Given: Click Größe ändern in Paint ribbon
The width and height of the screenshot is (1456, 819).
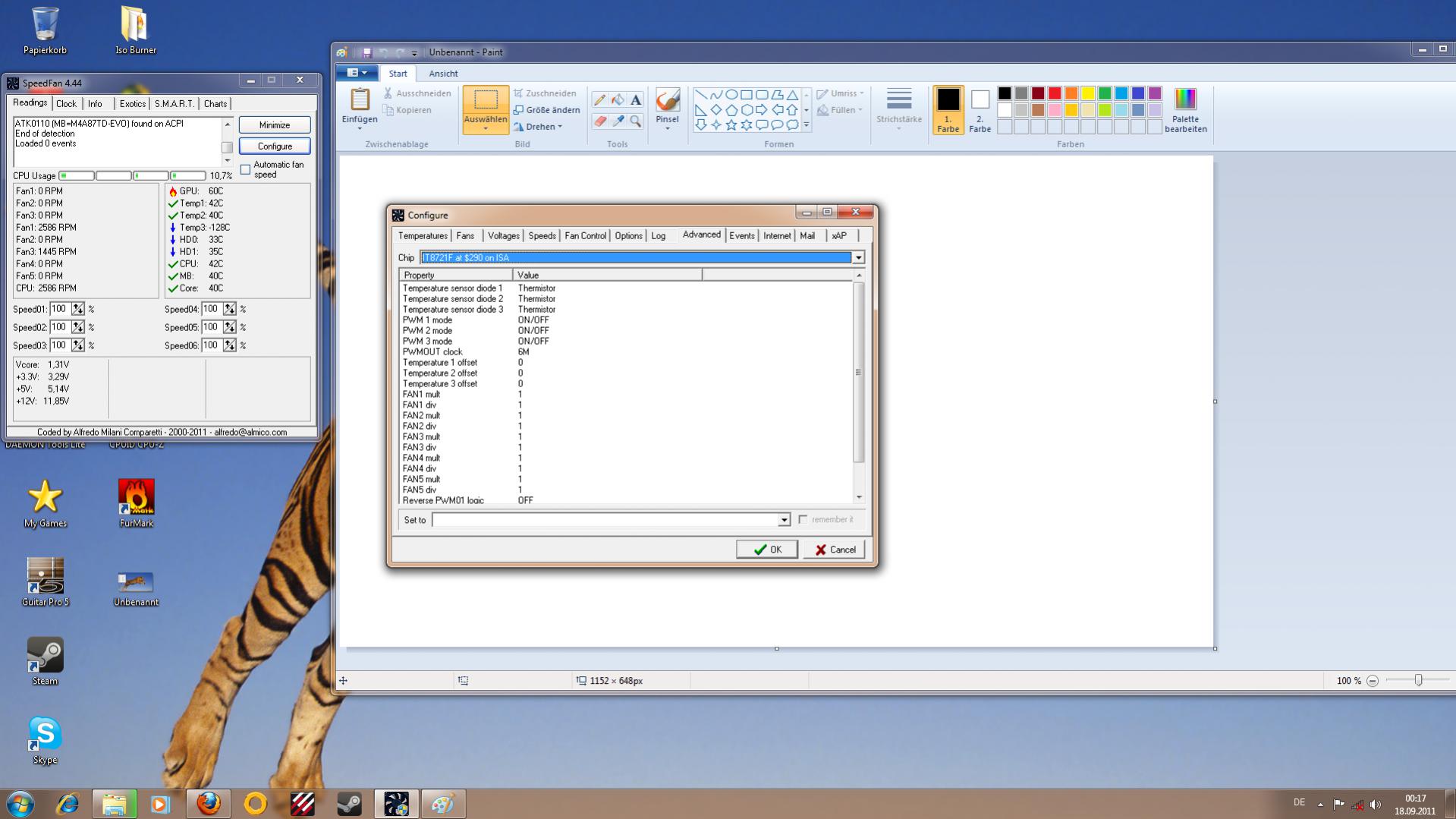Looking at the screenshot, I should click(x=546, y=110).
